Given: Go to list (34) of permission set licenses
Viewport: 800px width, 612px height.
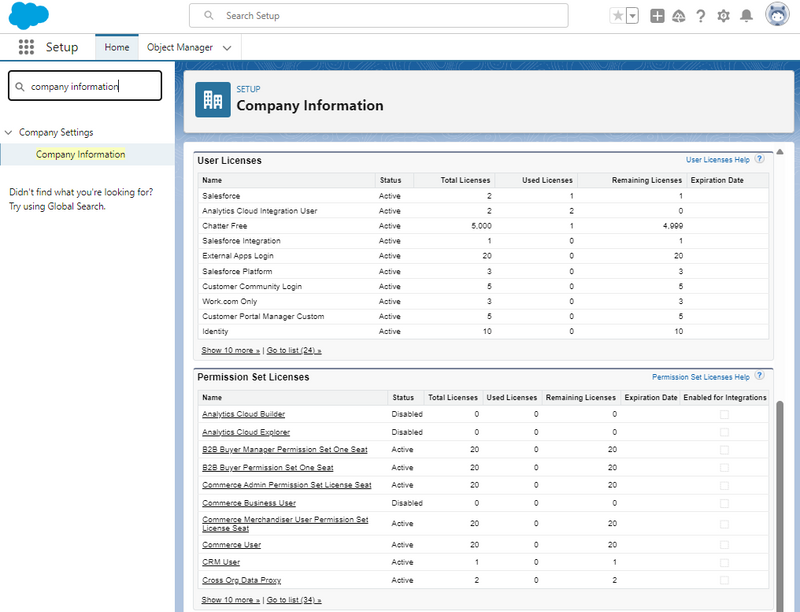Looking at the screenshot, I should (294, 600).
